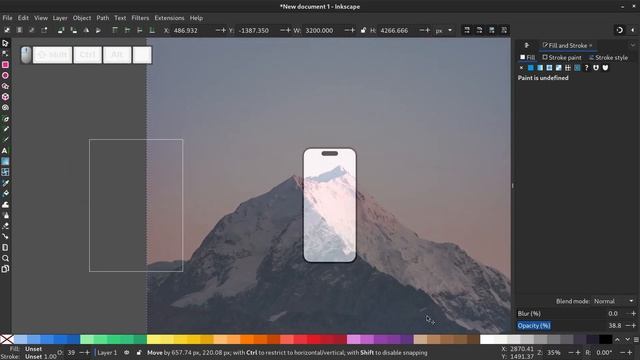Open the px units dropdown
640x360 pixels.
point(444,30)
